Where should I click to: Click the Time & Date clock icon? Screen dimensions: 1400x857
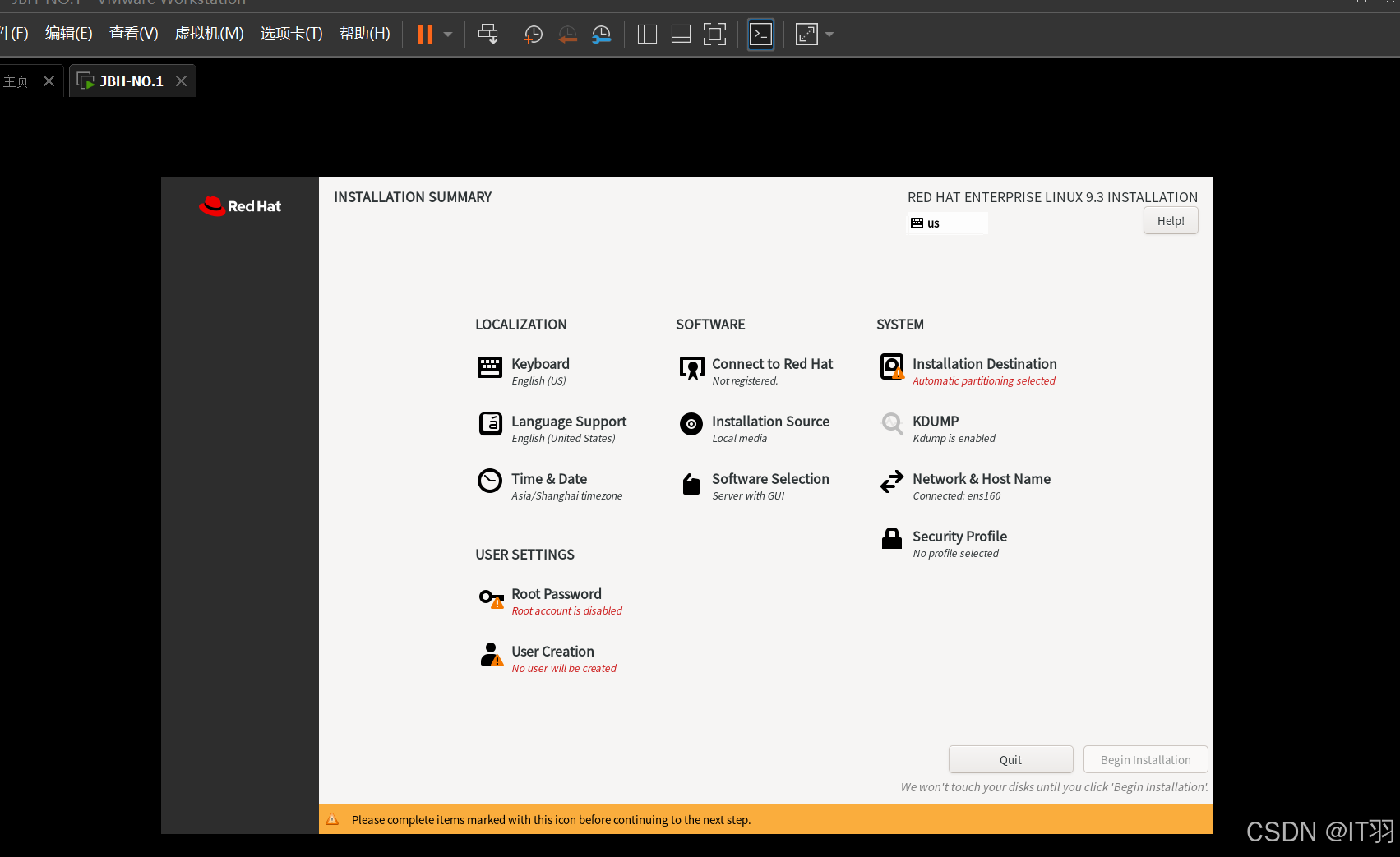pyautogui.click(x=490, y=481)
